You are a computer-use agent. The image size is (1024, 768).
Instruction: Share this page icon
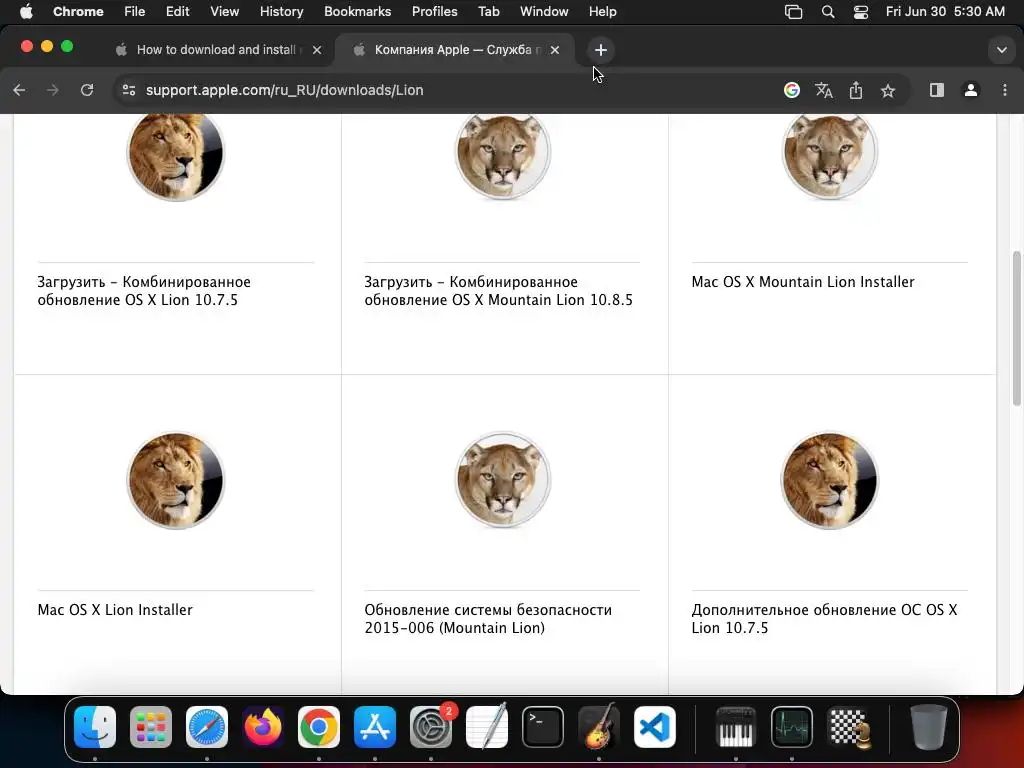(x=856, y=90)
